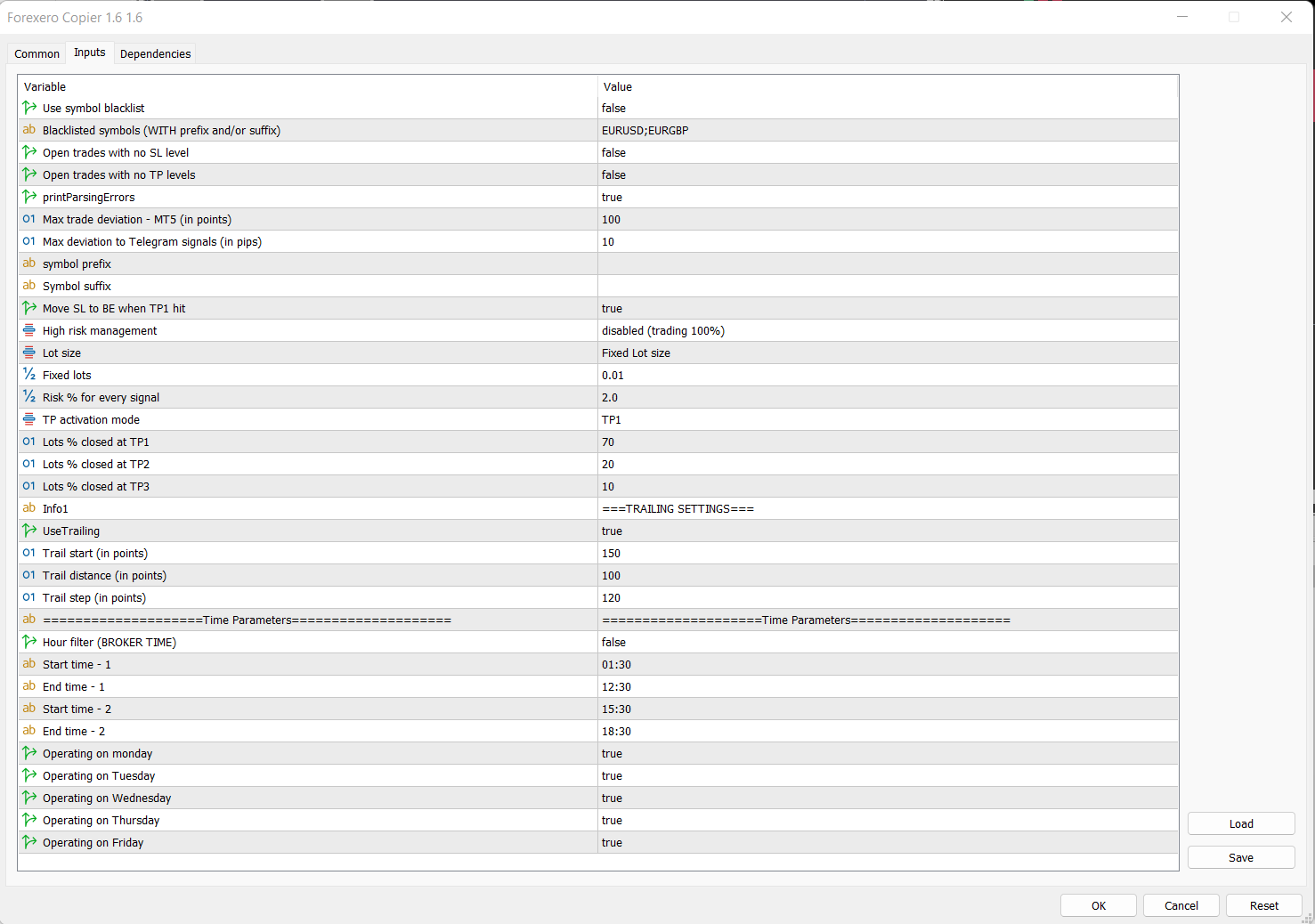Switch to the Common tab
Screen dimensions: 1315x924
point(37,53)
